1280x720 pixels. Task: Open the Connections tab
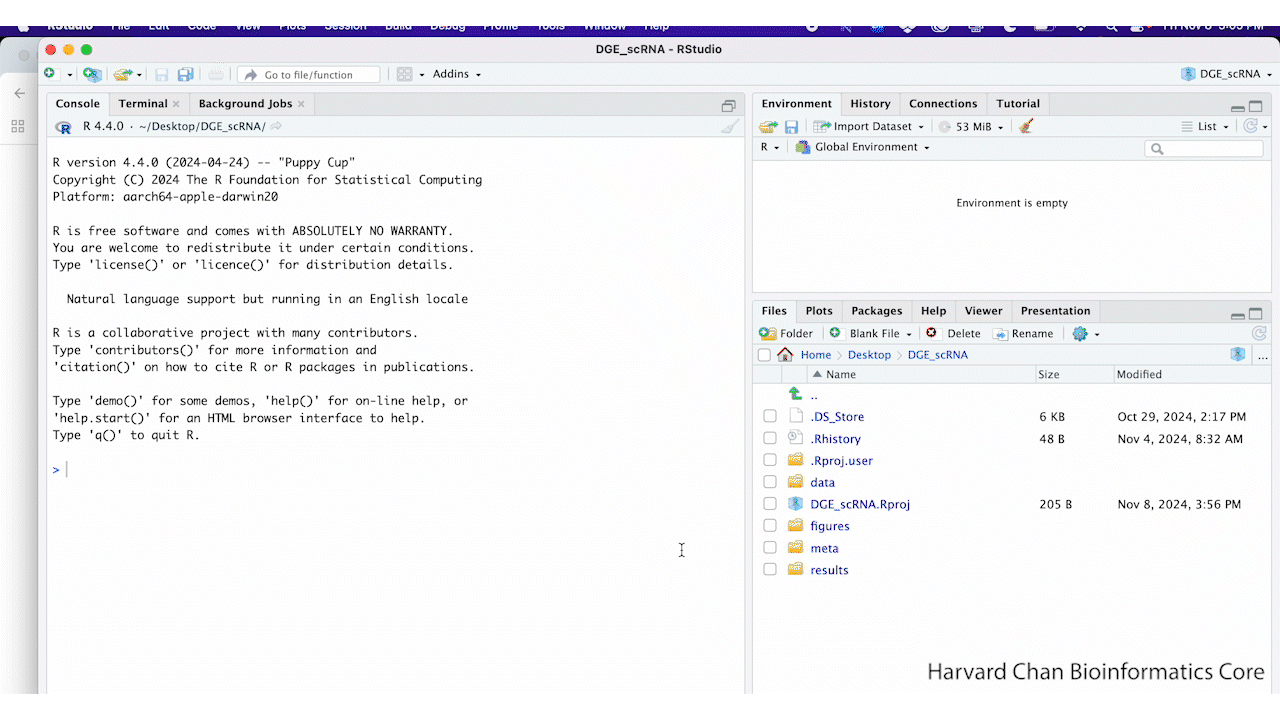pos(943,103)
